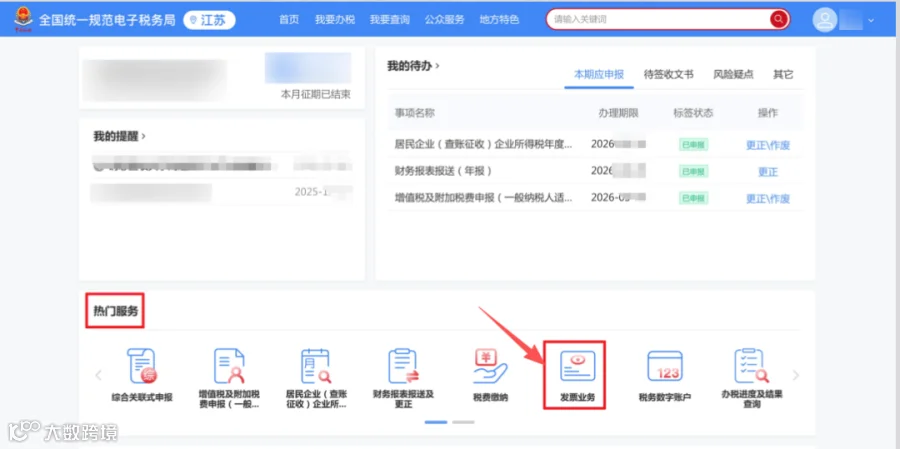900x449 pixels.
Task: Click 本月征期已结束 status text
Action: click(316, 94)
